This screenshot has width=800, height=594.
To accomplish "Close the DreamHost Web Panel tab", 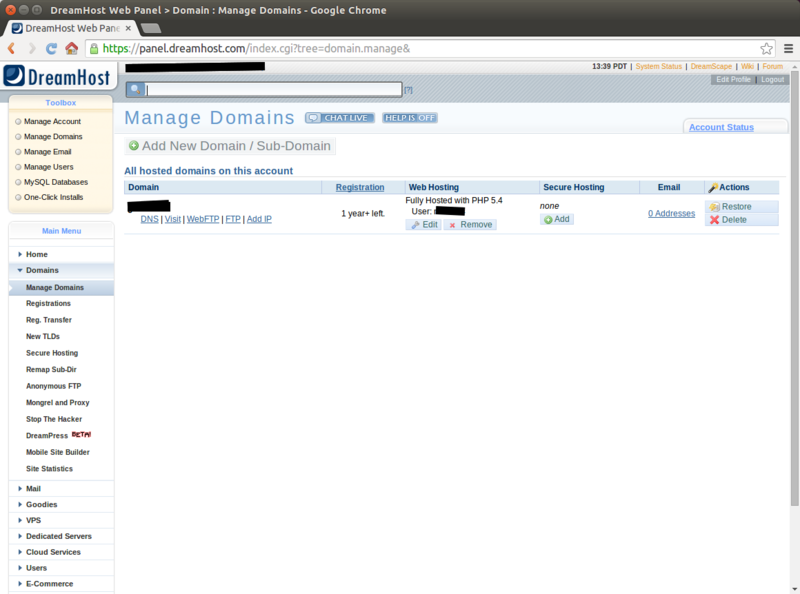I will [x=128, y=28].
